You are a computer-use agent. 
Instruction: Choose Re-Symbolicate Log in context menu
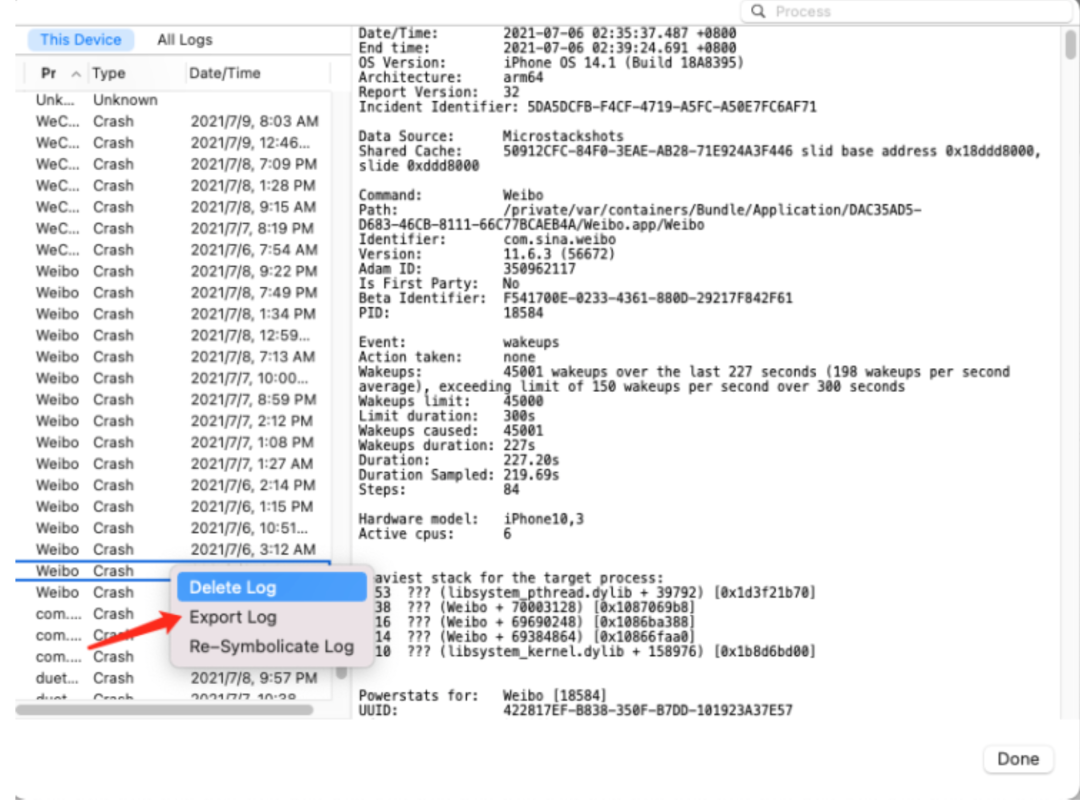click(271, 647)
